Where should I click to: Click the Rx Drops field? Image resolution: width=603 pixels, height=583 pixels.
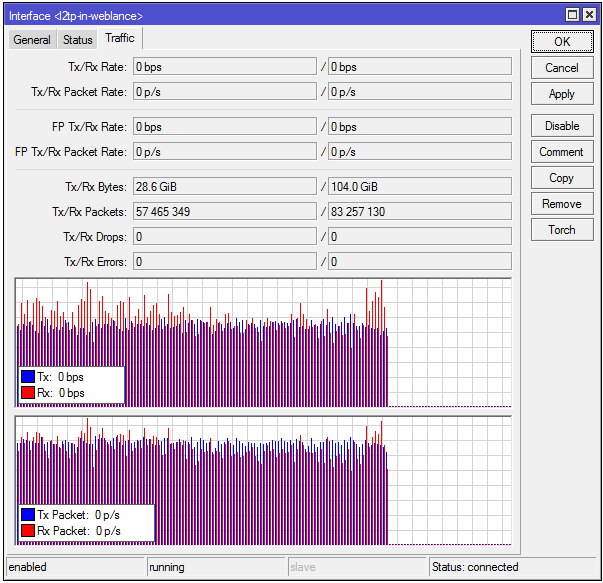[420, 237]
